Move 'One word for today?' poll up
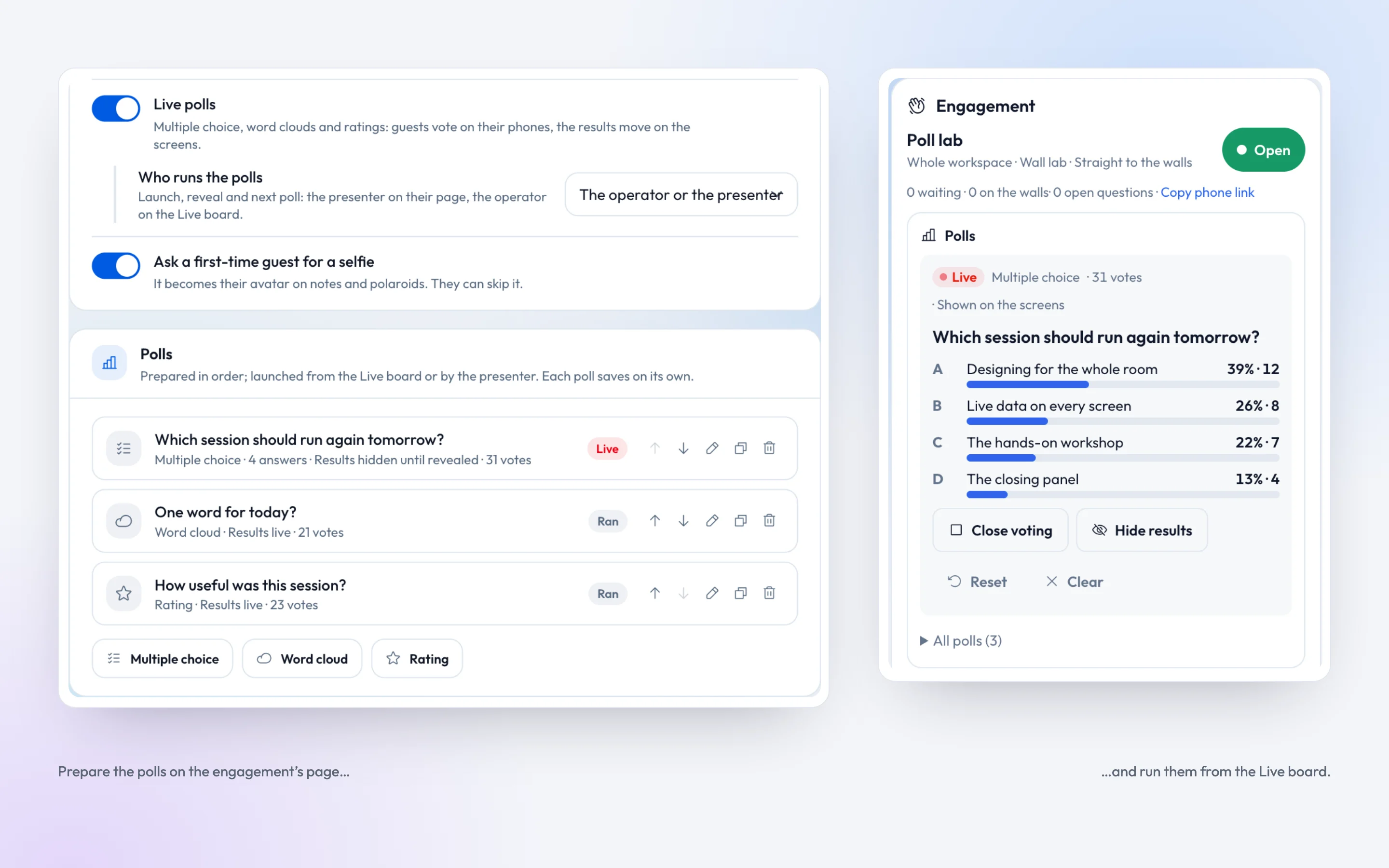Screen dimensions: 1389x868 [x=654, y=521]
